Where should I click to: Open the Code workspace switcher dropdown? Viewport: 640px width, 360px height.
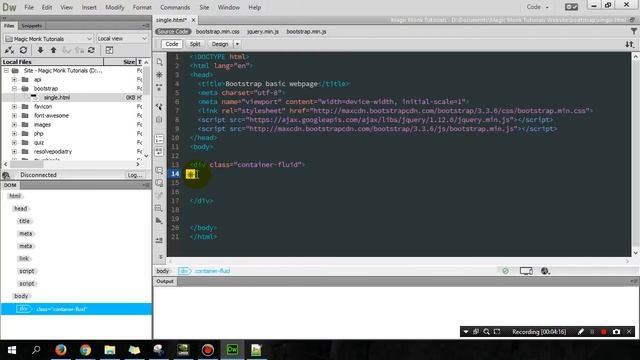tap(538, 7)
